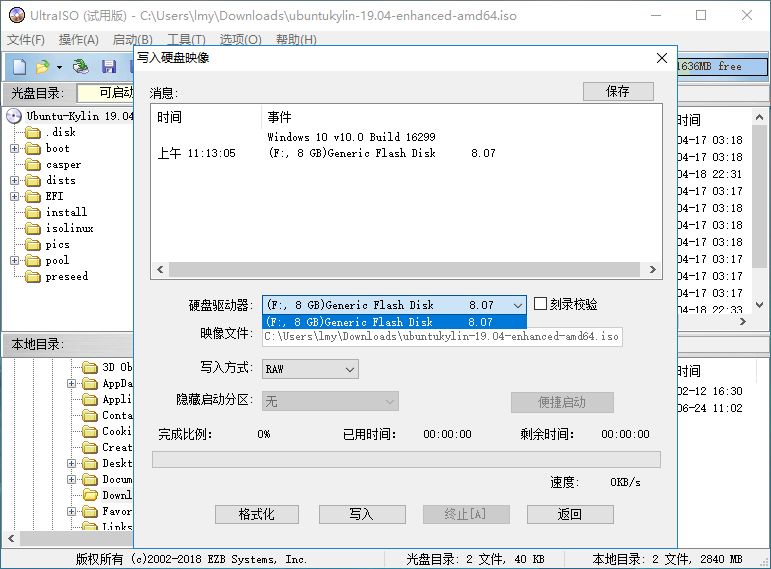
Task: Open the 帮助(H) menu
Action: pyautogui.click(x=296, y=39)
